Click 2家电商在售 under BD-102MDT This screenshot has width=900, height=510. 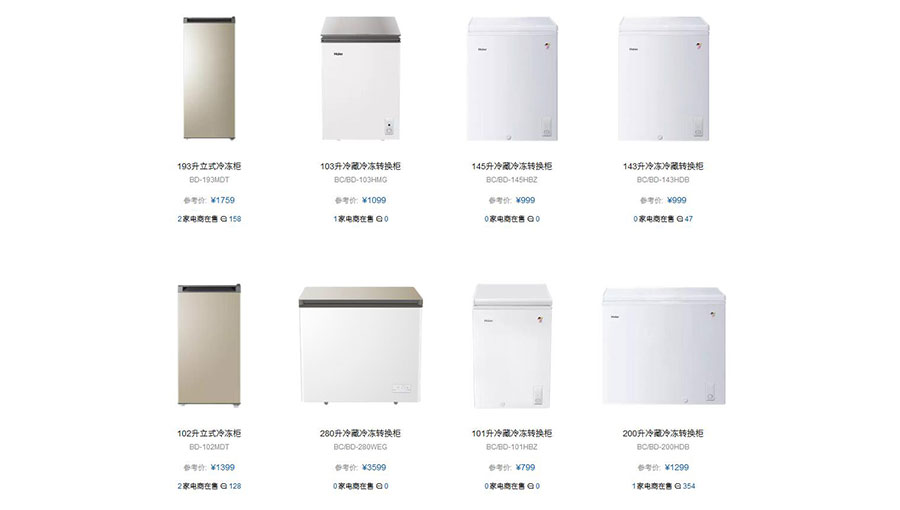coord(197,486)
